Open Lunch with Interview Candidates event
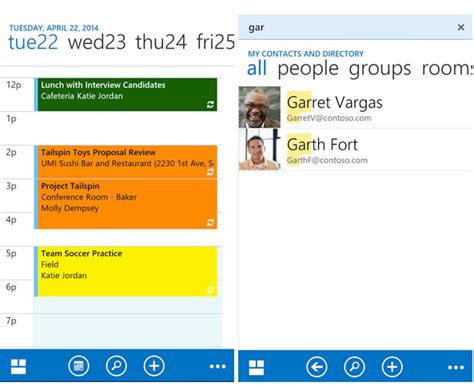The width and height of the screenshot is (474, 386). click(x=126, y=94)
